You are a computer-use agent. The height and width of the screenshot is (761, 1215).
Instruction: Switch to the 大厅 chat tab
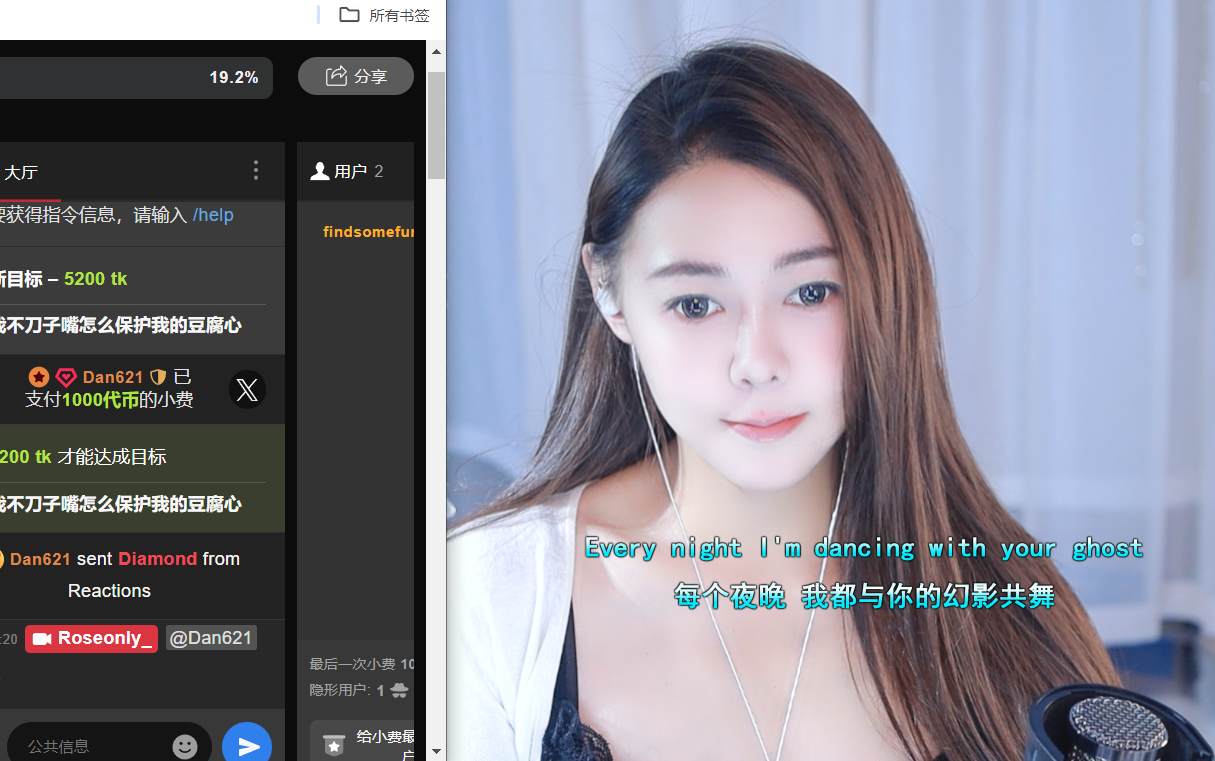tap(20, 172)
